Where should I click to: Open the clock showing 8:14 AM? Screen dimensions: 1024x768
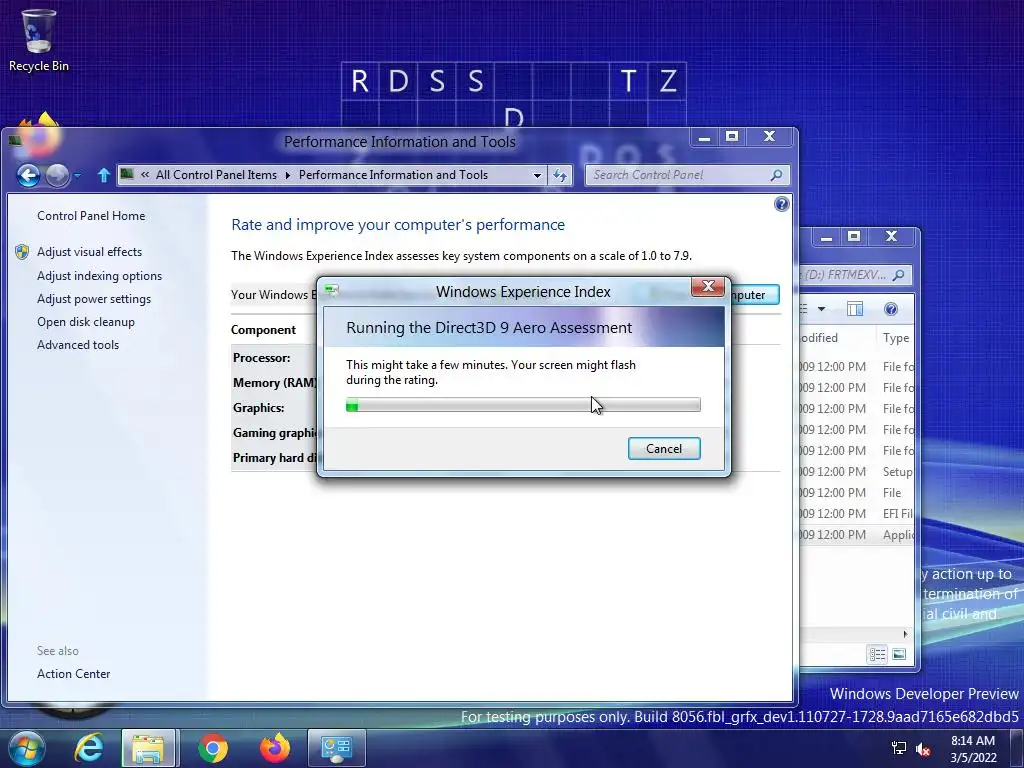click(973, 749)
